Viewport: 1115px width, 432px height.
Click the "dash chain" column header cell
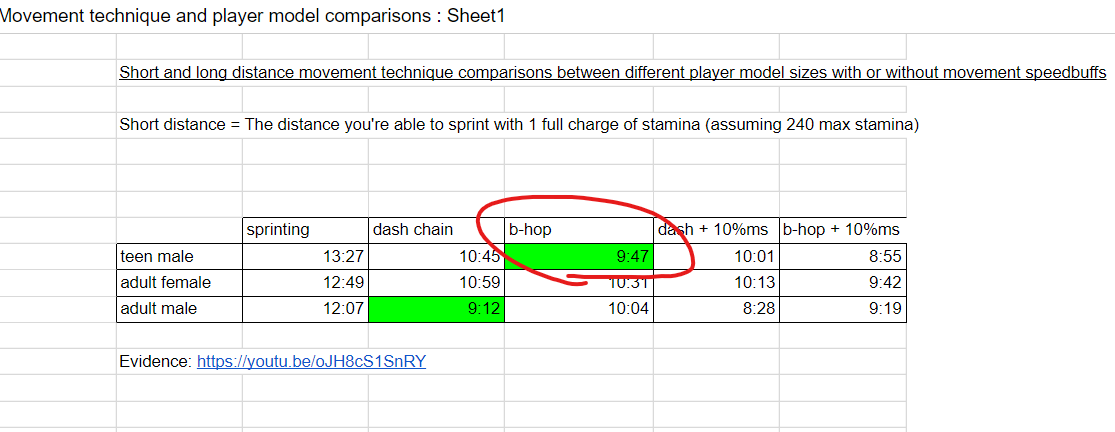pyautogui.click(x=436, y=230)
